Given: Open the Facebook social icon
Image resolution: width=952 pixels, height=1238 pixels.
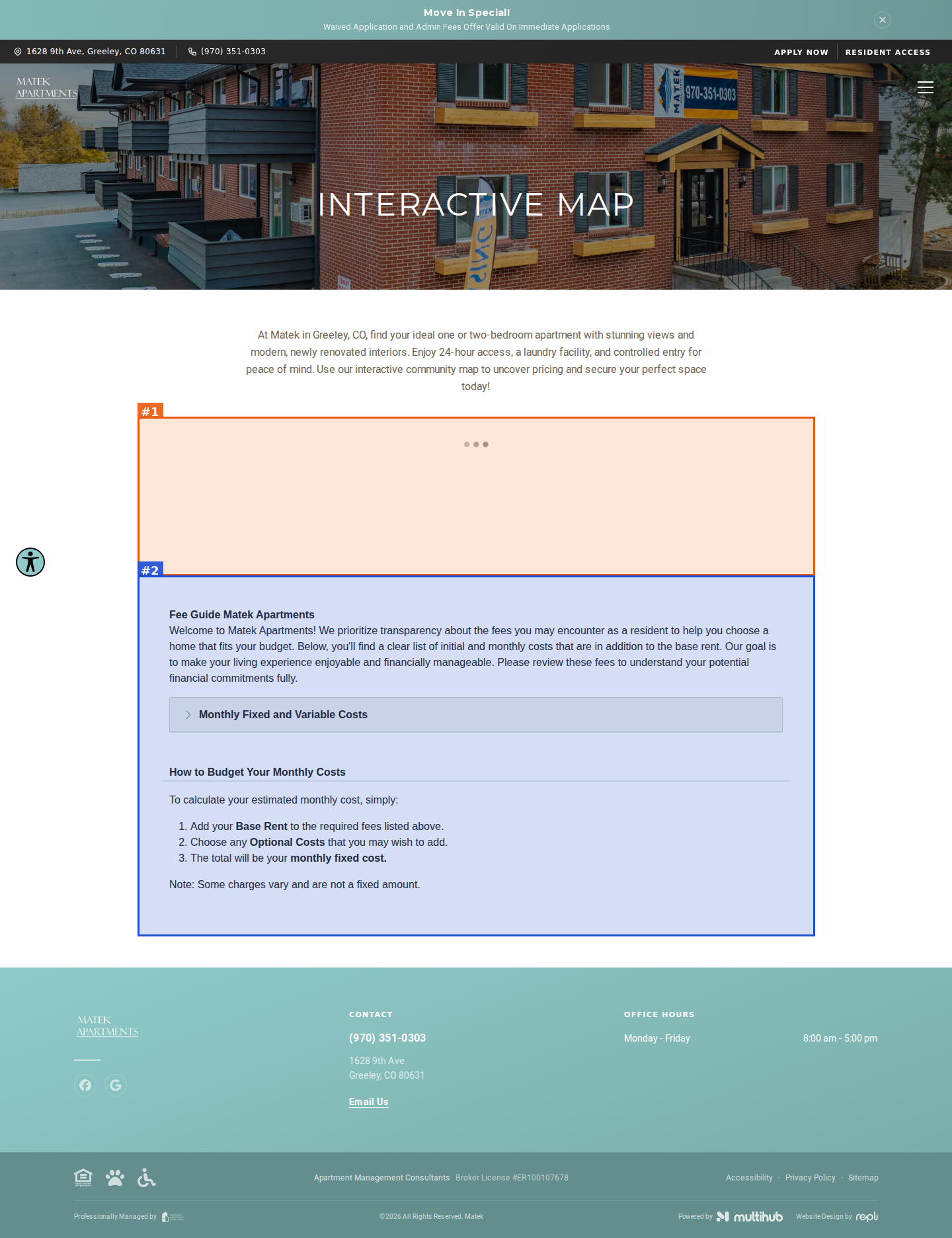Looking at the screenshot, I should (x=85, y=1085).
